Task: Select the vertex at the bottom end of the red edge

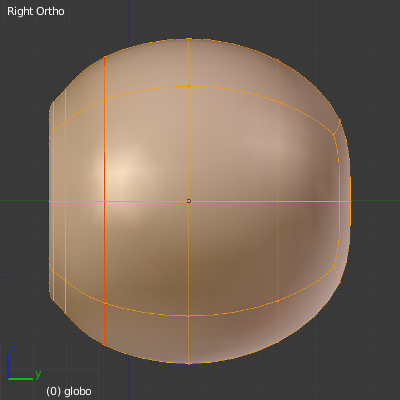Action: (104, 345)
